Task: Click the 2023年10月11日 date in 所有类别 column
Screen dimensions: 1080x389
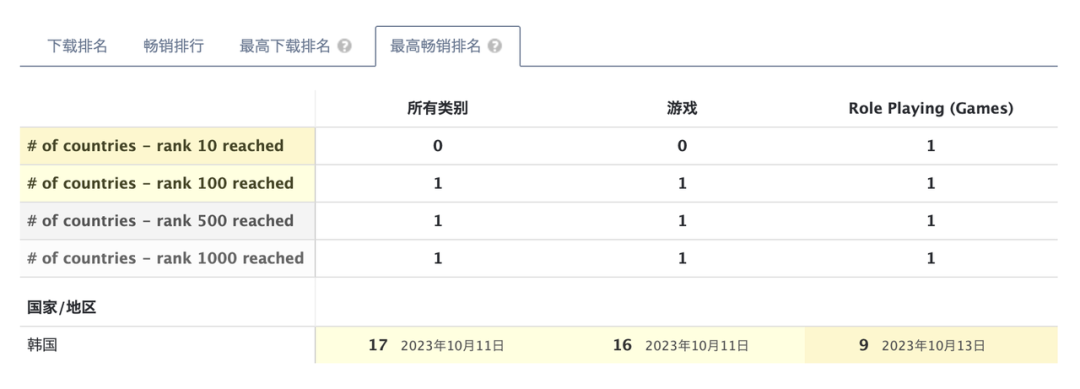Action: [x=453, y=346]
